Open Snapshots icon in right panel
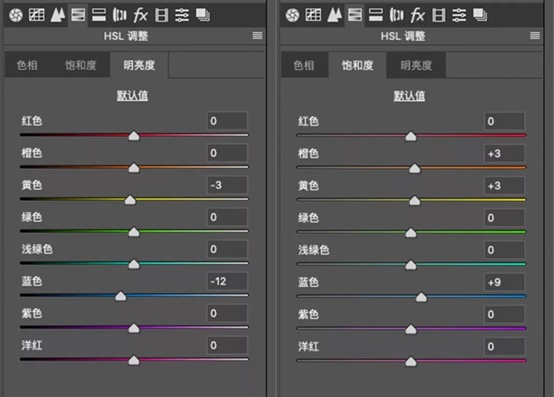Screen dimensions: 554x397 coord(480,15)
